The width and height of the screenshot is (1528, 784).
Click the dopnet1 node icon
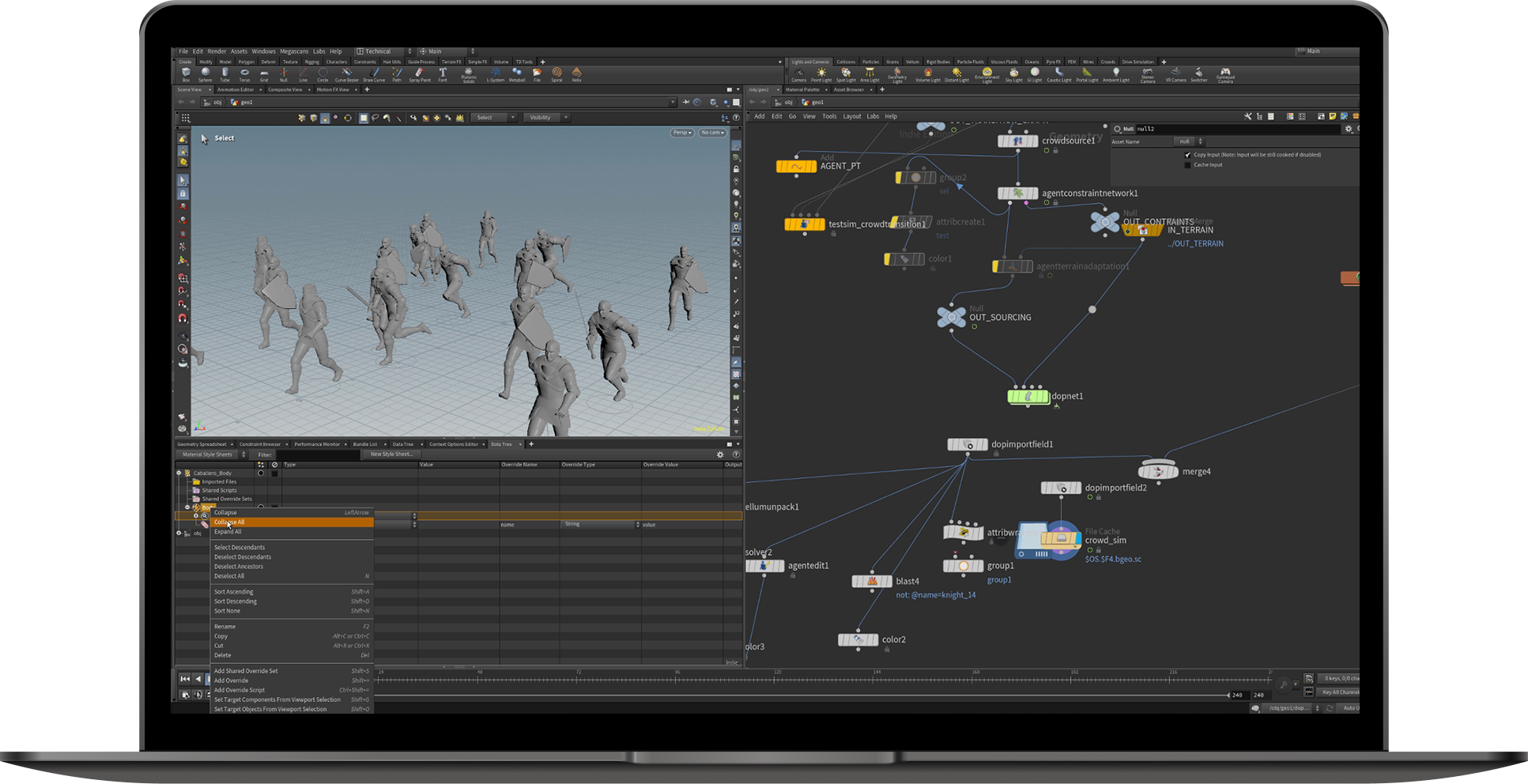click(x=1028, y=396)
